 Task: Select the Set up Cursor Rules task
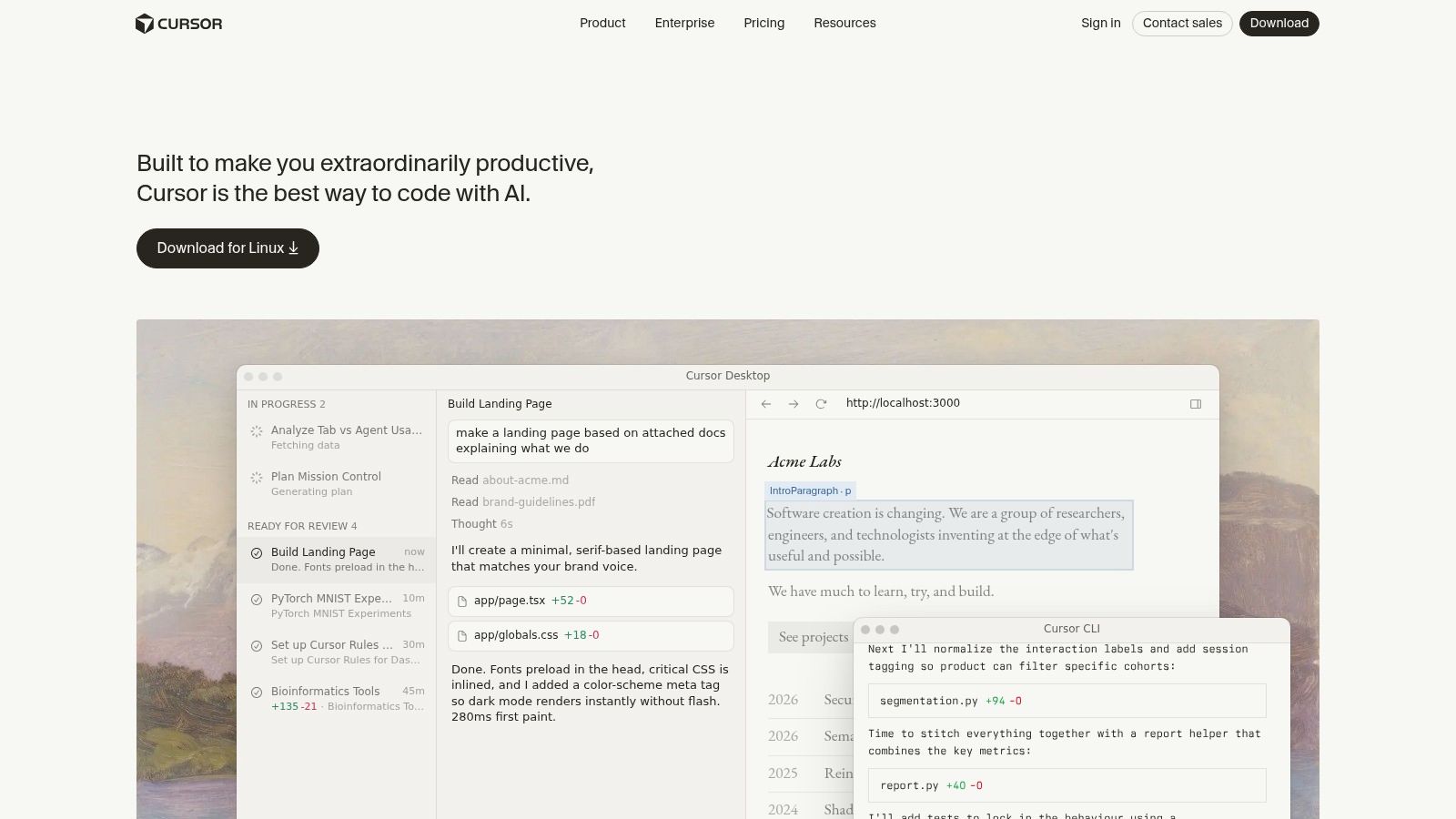337,652
